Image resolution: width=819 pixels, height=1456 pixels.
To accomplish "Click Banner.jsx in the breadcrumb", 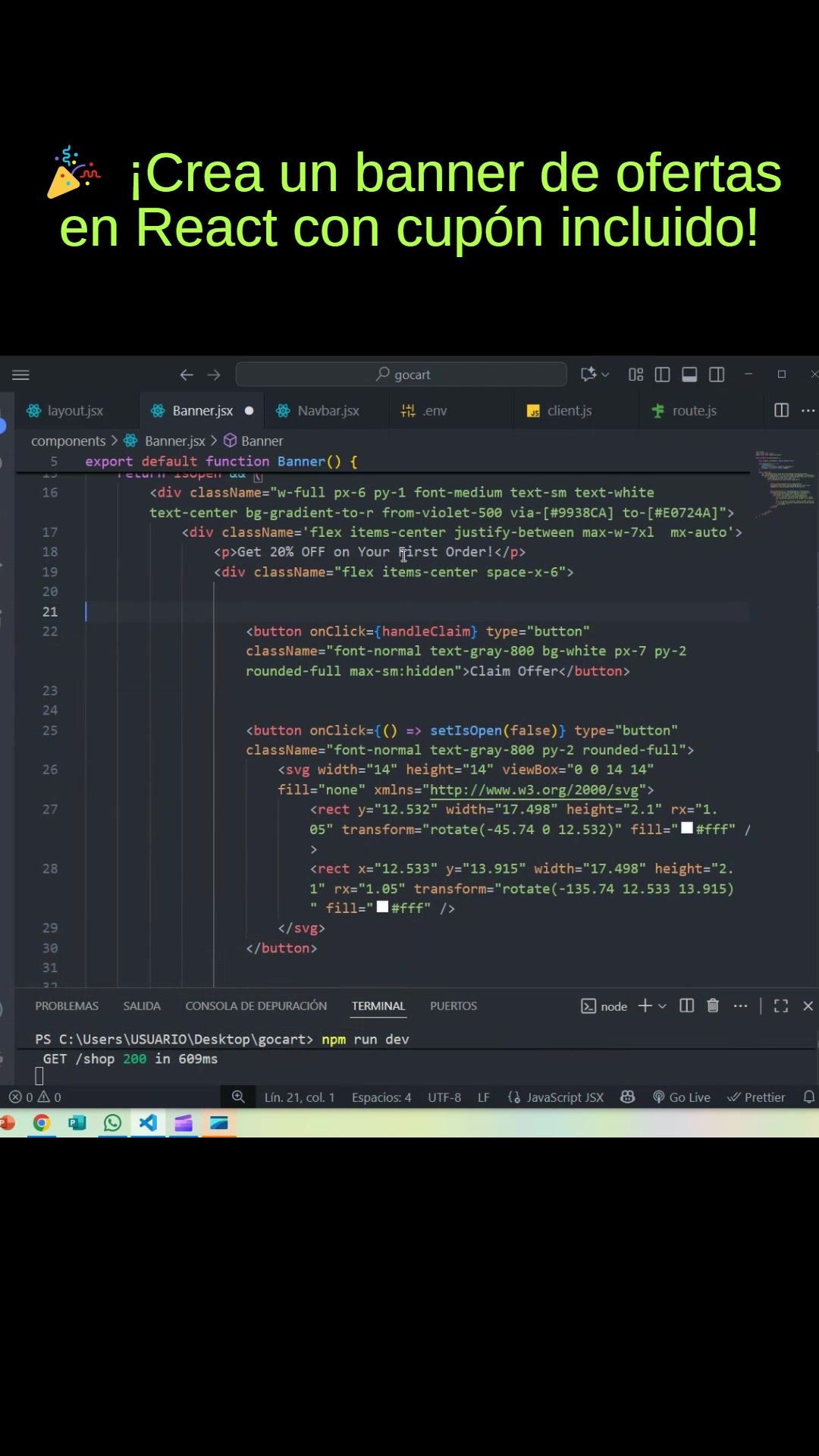I will pos(174,441).
